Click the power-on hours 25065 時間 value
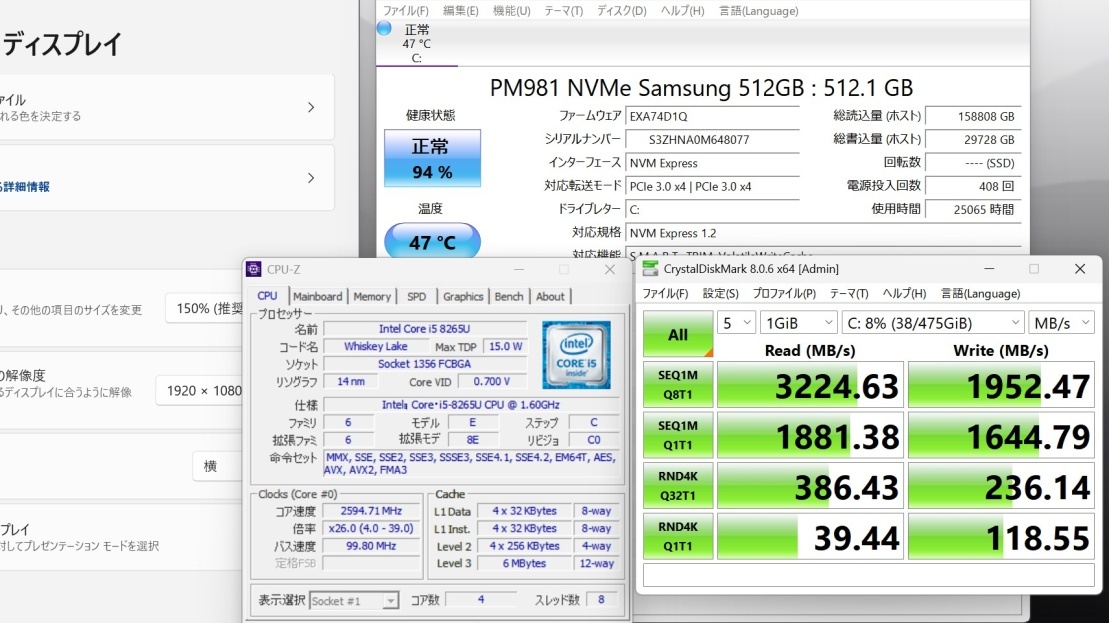The width and height of the screenshot is (1109, 623). [x=973, y=209]
